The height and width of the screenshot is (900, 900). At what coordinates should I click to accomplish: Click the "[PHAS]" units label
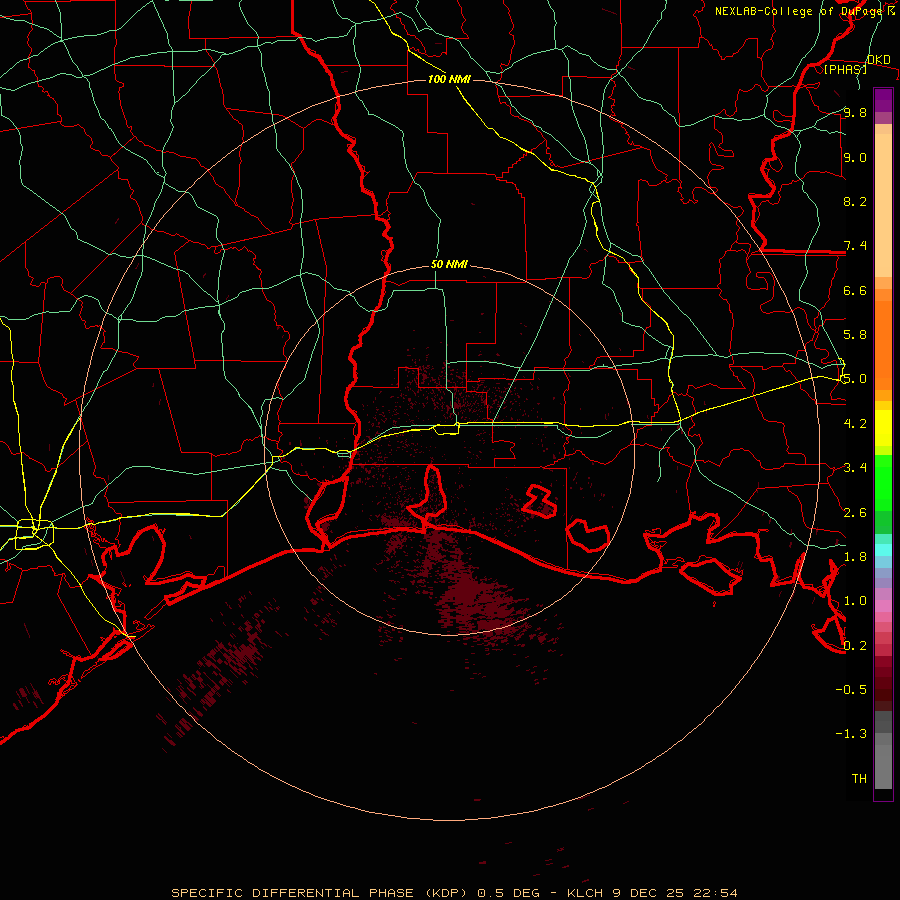pyautogui.click(x=845, y=70)
